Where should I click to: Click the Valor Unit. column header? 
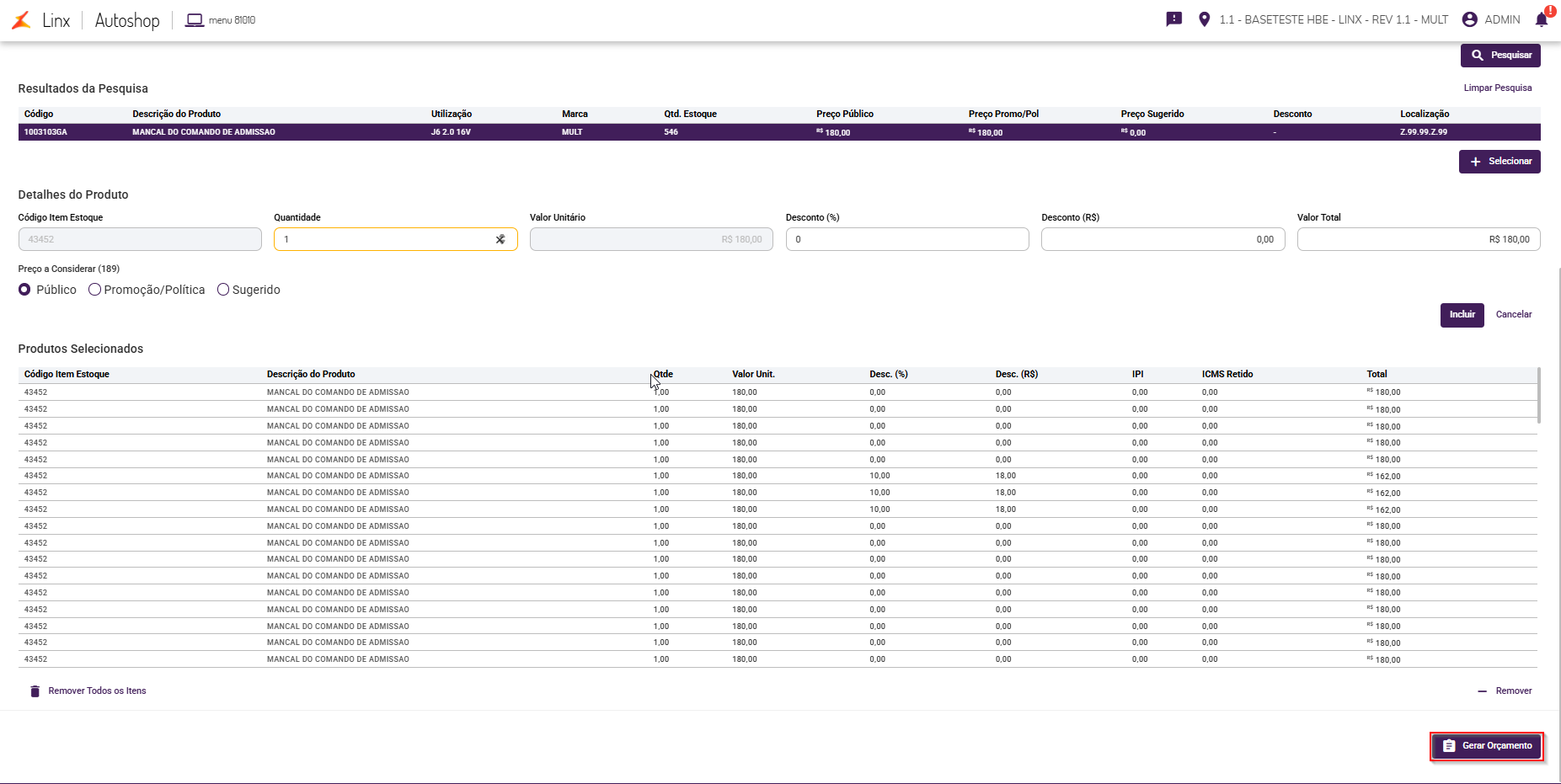[753, 375]
